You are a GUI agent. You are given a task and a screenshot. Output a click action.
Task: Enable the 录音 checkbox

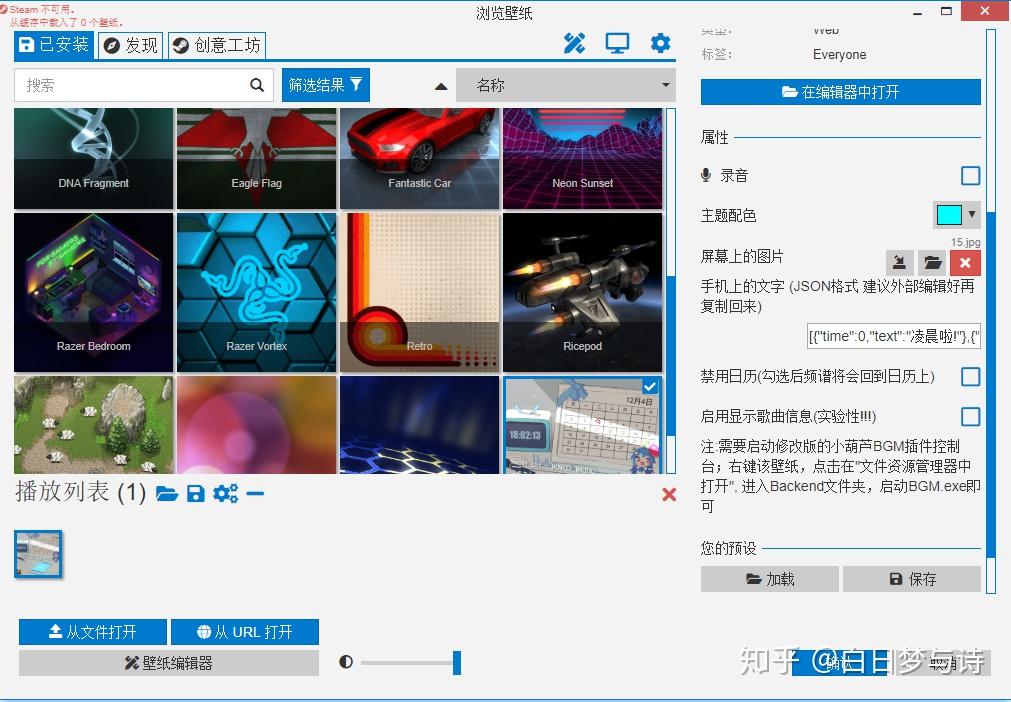pyautogui.click(x=970, y=175)
